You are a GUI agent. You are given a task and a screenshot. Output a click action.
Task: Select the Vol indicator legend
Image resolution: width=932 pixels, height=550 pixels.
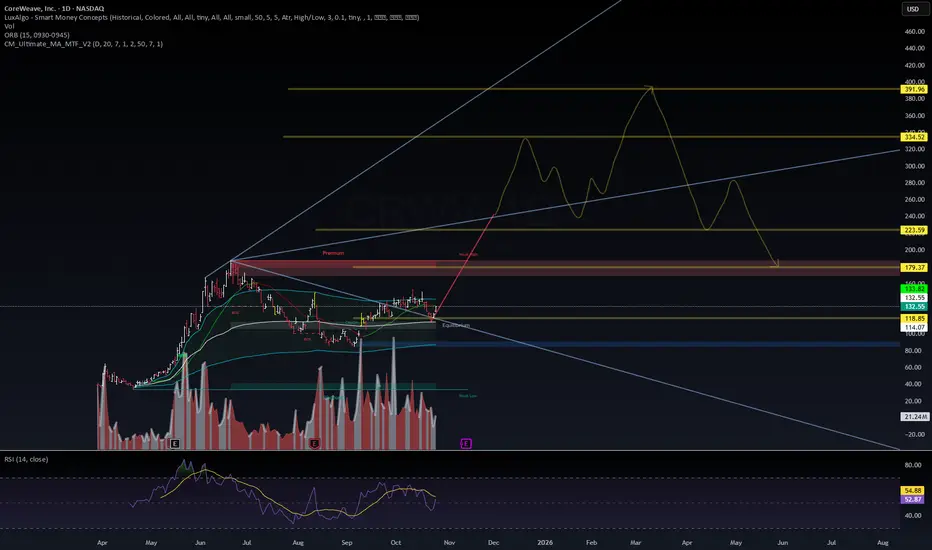pos(9,26)
